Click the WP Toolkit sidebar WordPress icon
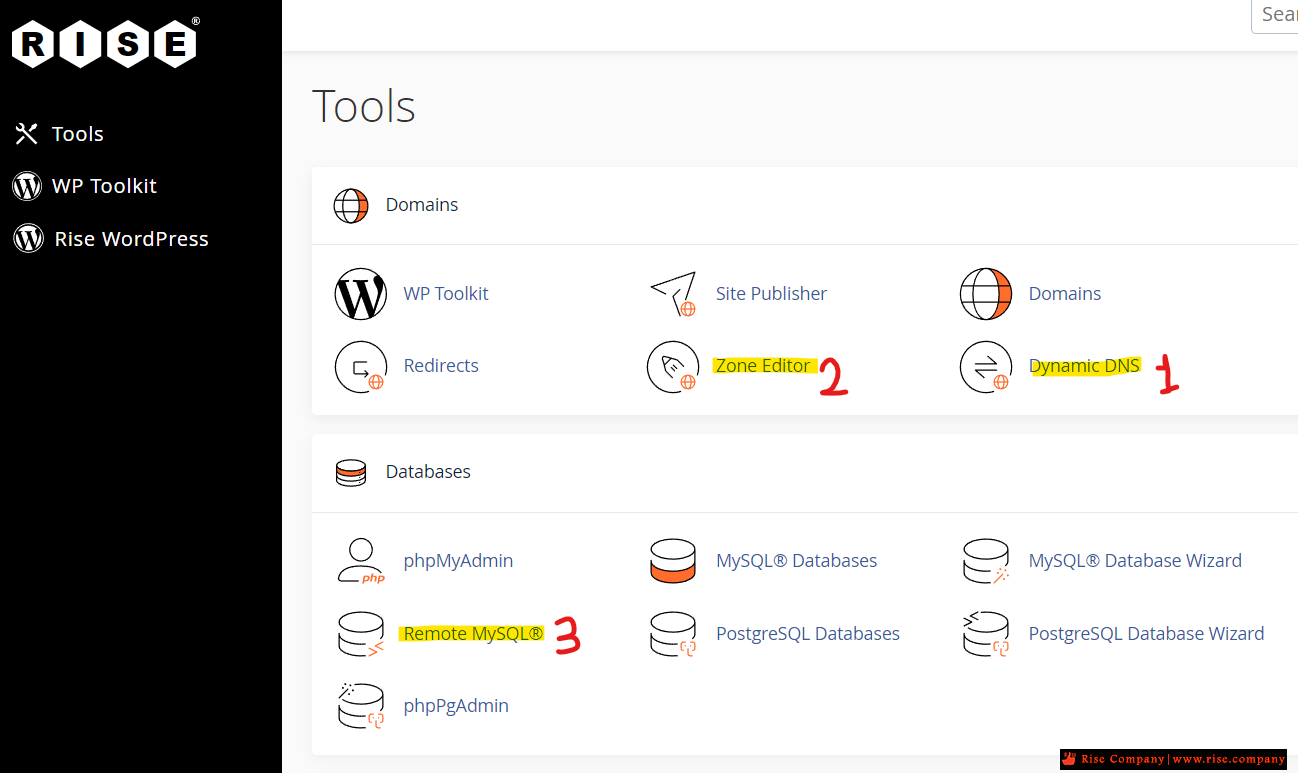Screen dimensions: 1298x773 tap(27, 186)
